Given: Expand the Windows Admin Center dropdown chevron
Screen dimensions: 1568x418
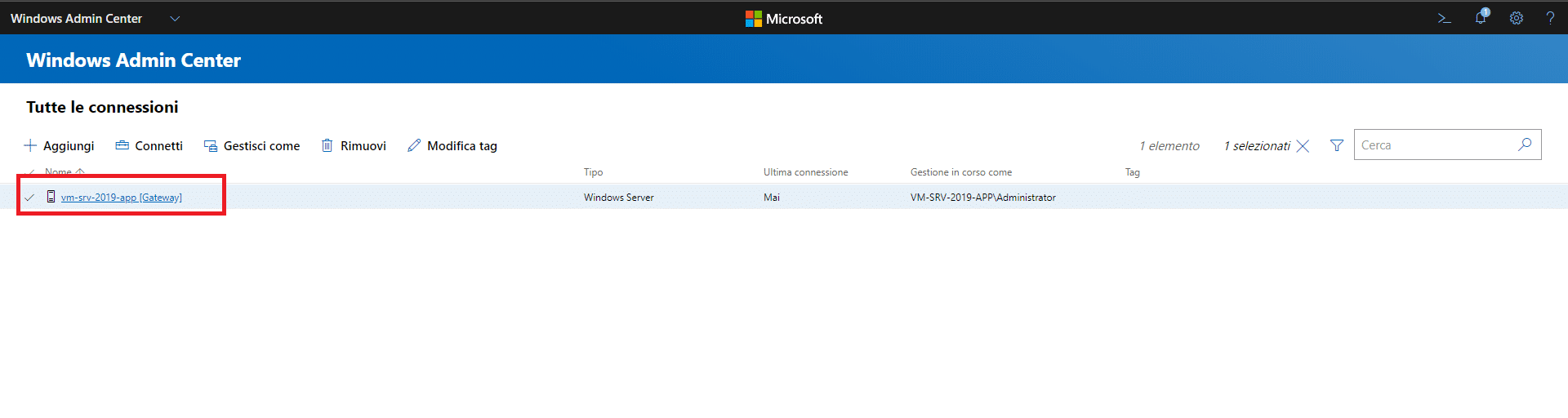Looking at the screenshot, I should click(175, 18).
